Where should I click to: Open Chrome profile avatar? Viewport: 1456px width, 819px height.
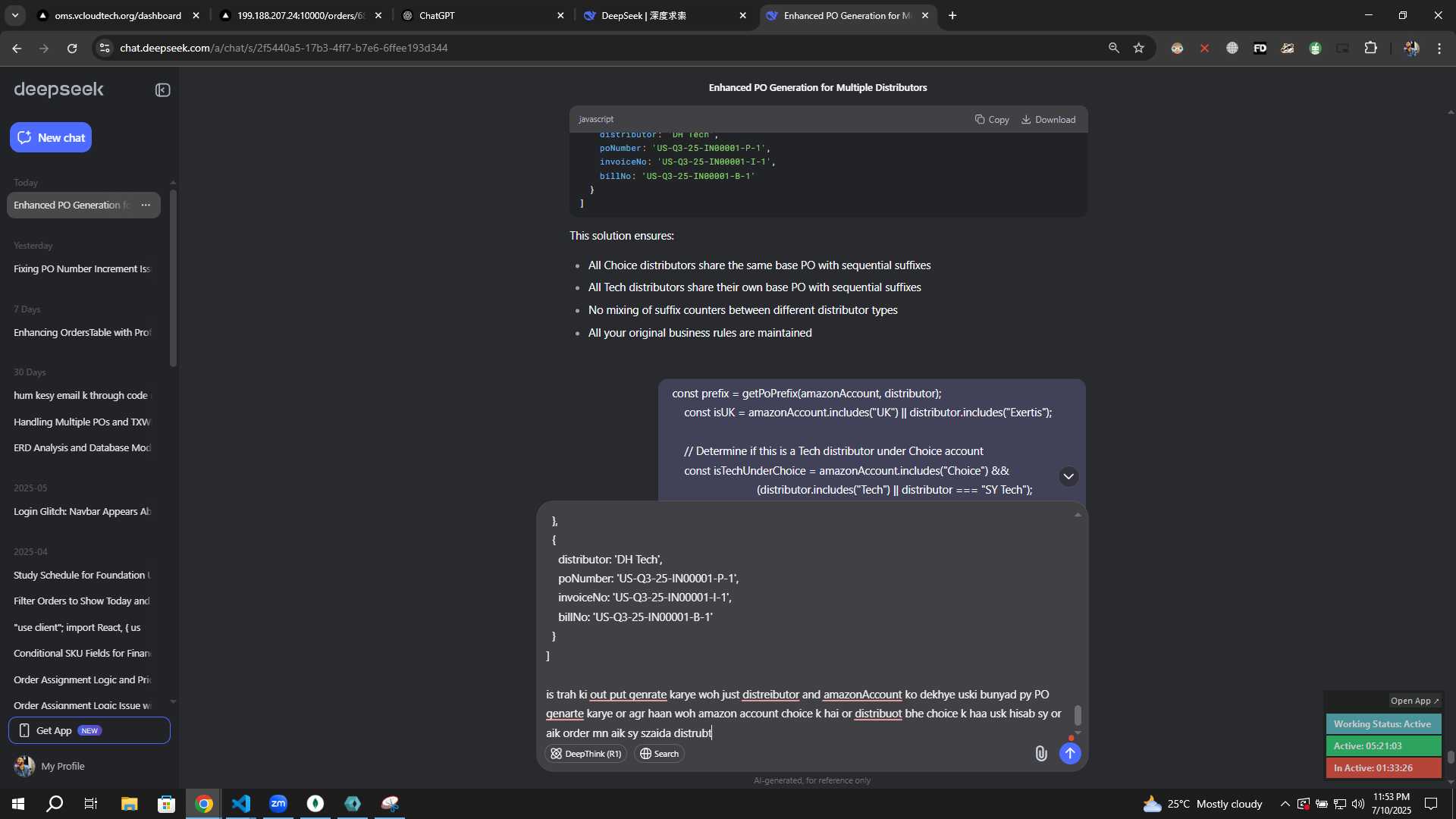(1410, 48)
